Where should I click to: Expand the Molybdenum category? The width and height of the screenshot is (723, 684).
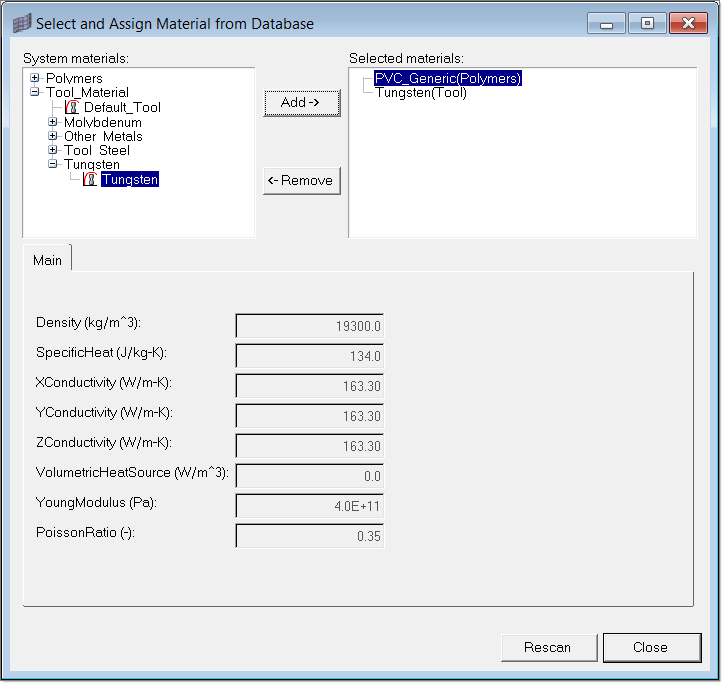54,122
